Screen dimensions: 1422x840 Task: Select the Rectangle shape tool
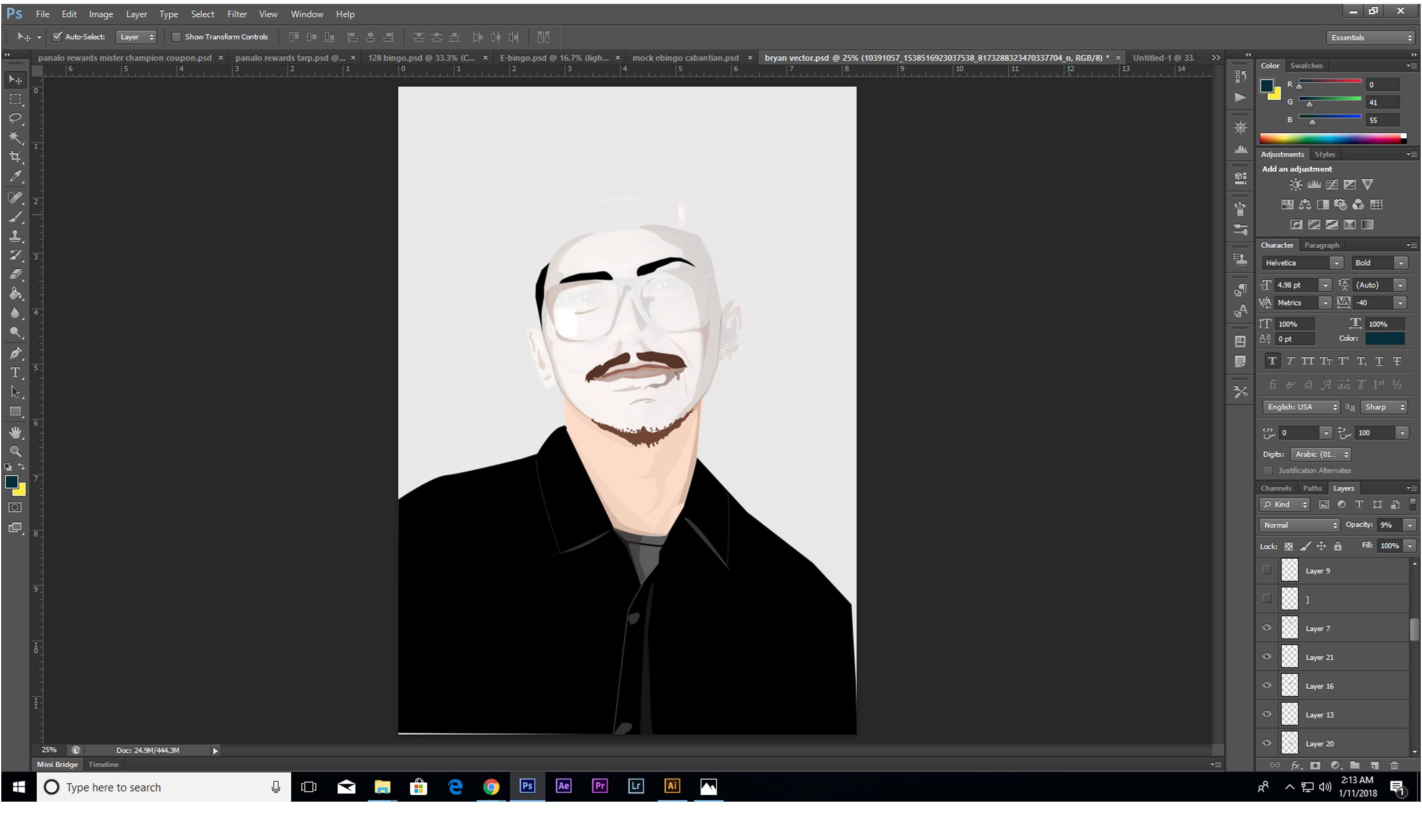(16, 411)
